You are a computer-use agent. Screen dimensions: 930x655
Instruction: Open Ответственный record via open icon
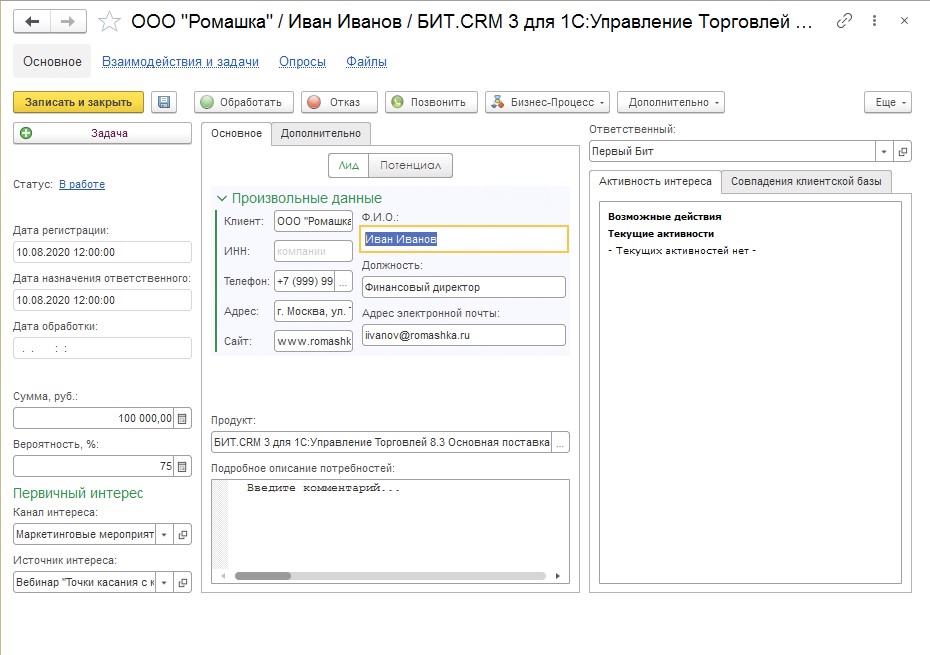coord(902,151)
